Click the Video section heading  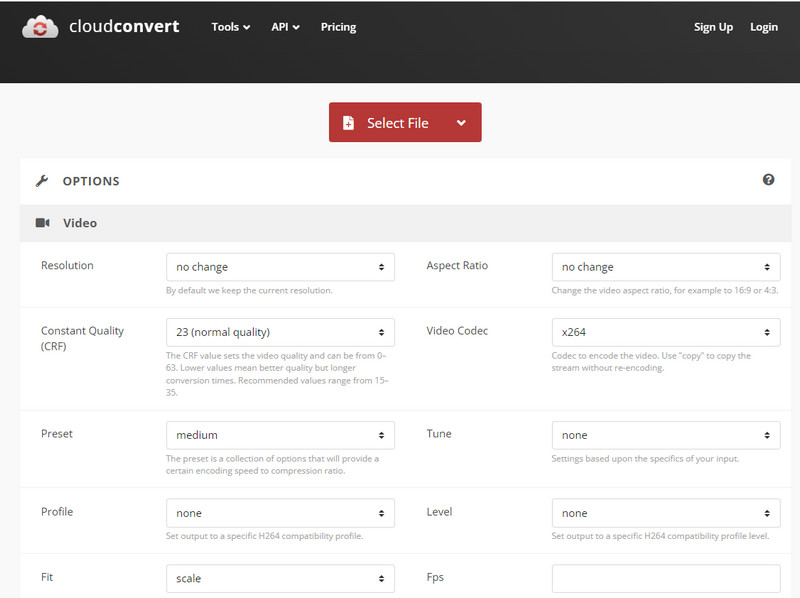(x=80, y=223)
